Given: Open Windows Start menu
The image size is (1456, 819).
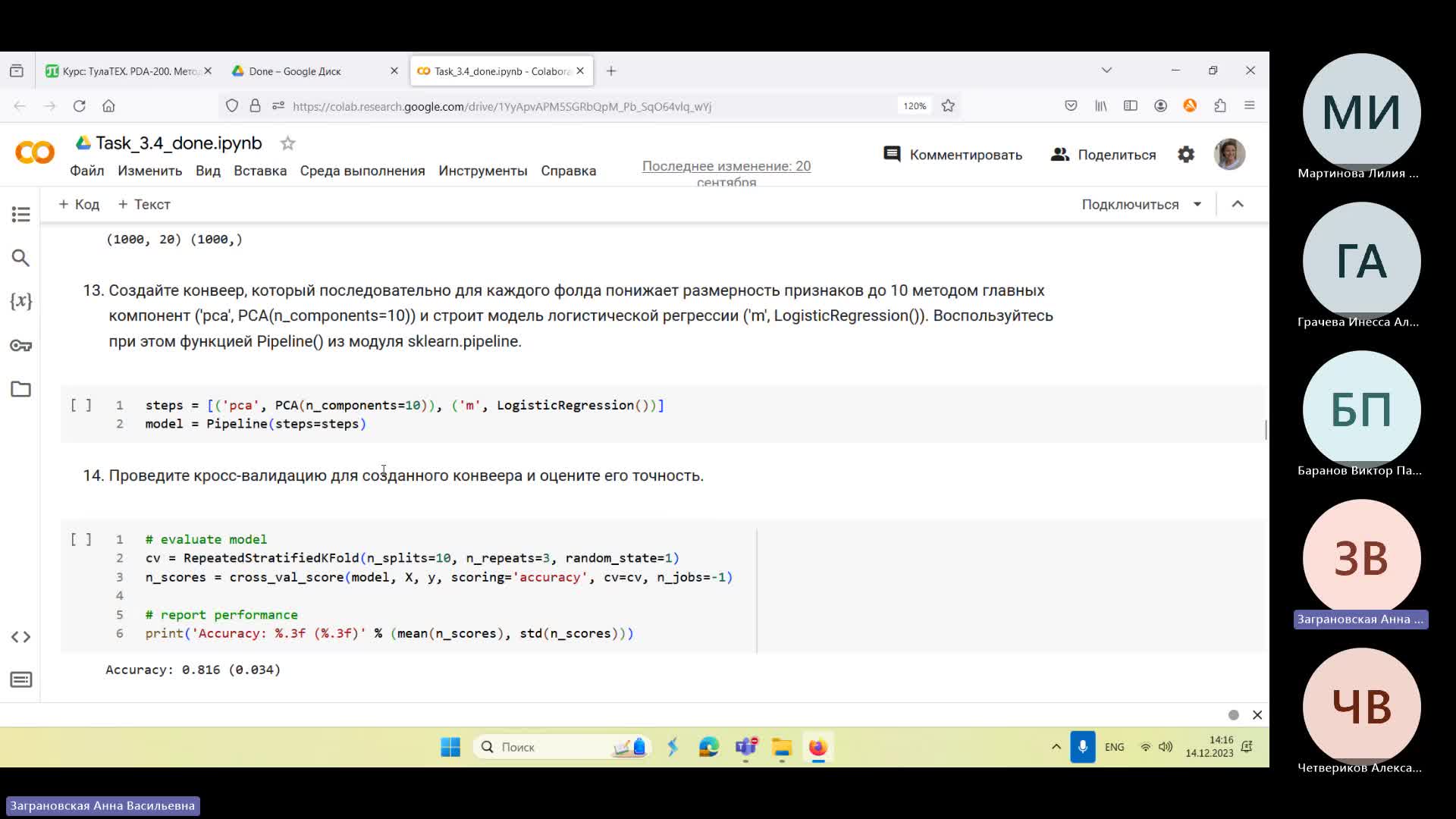Looking at the screenshot, I should click(450, 747).
